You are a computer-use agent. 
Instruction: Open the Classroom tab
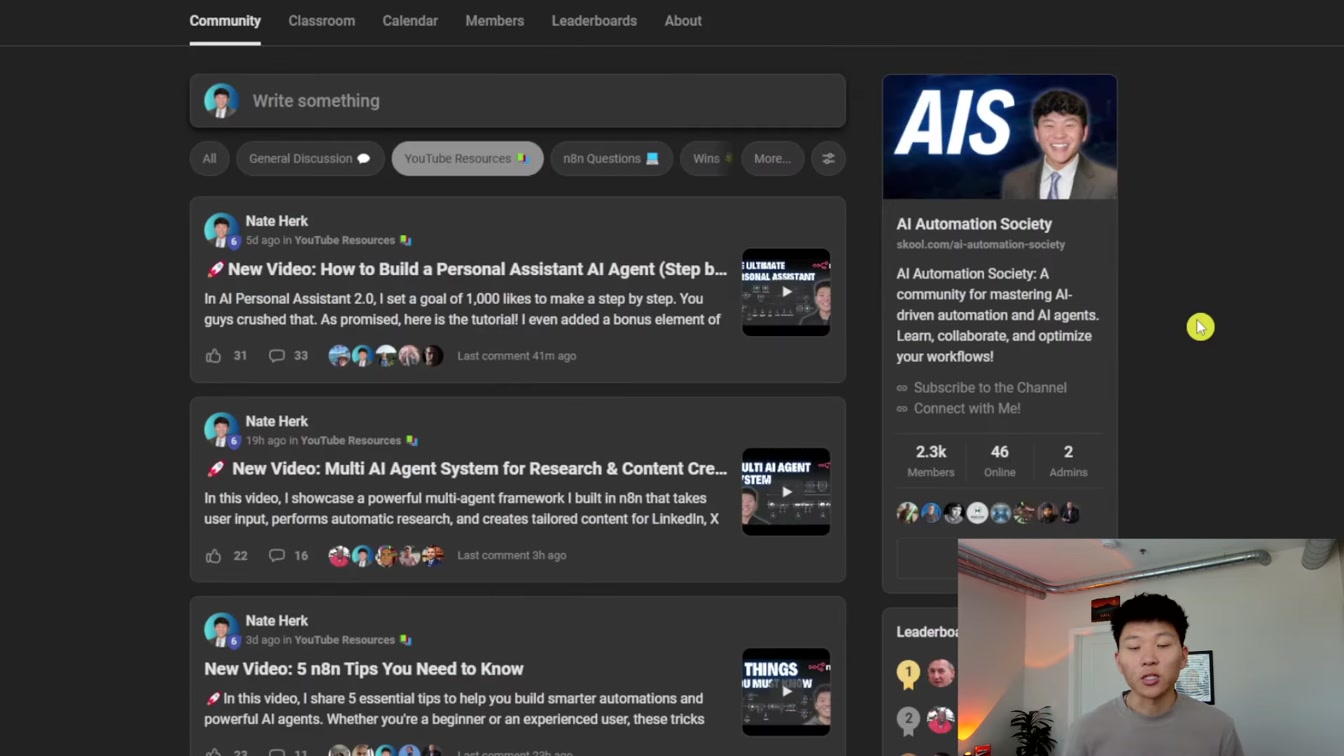click(321, 21)
